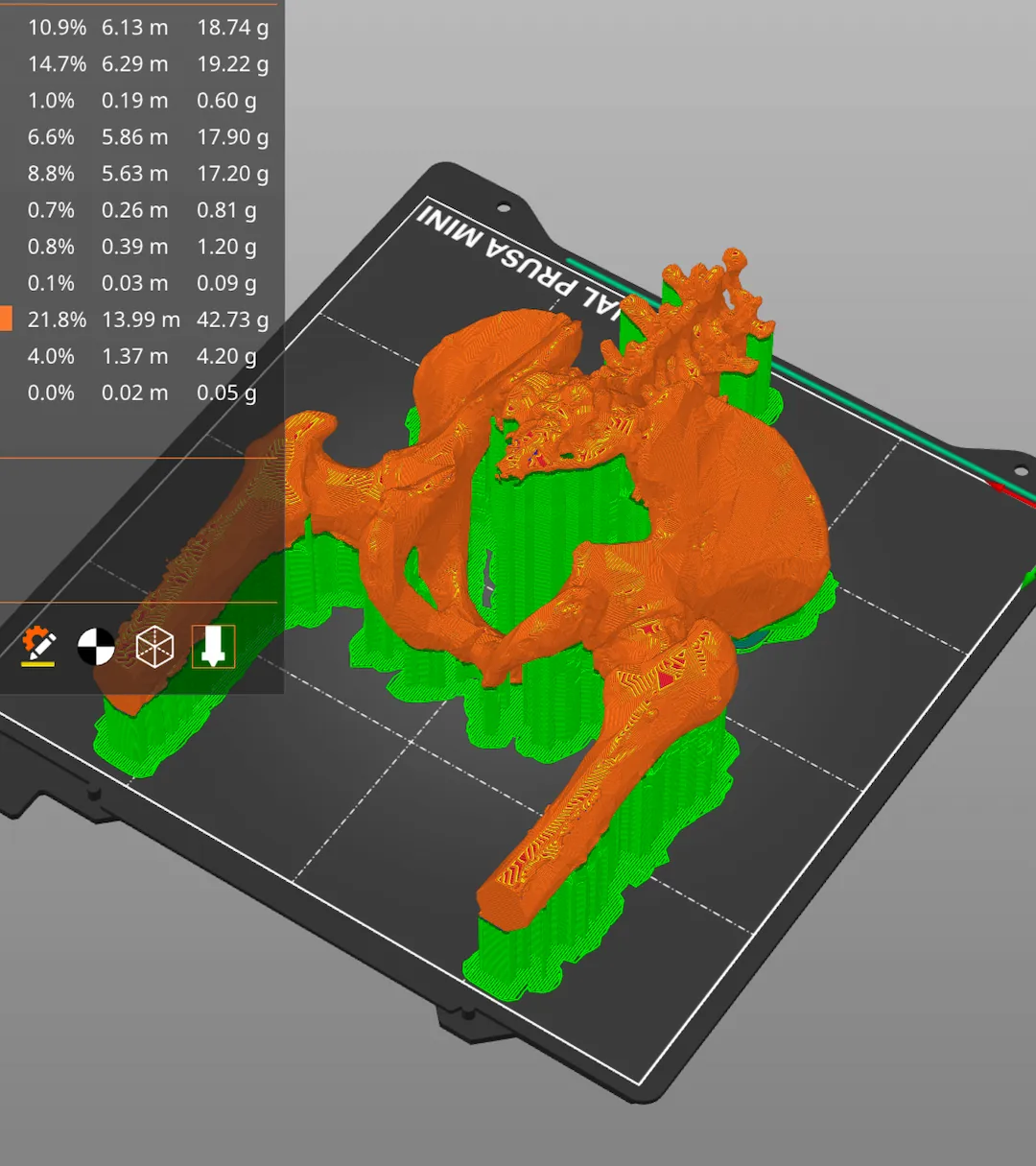The height and width of the screenshot is (1166, 1036).
Task: Click the orange swatch beside 21.8%
Action: point(8,317)
